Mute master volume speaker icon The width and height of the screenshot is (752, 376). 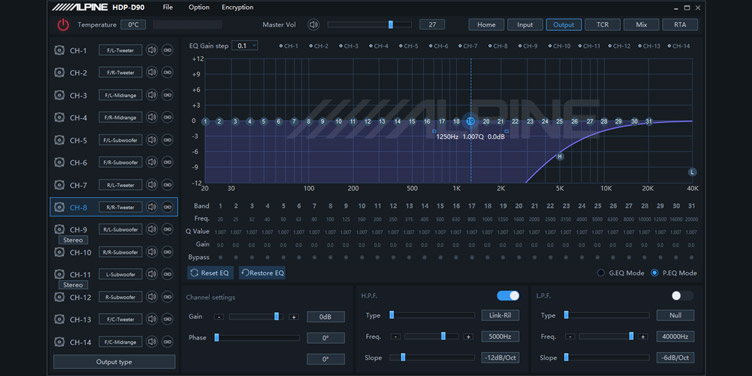point(314,24)
